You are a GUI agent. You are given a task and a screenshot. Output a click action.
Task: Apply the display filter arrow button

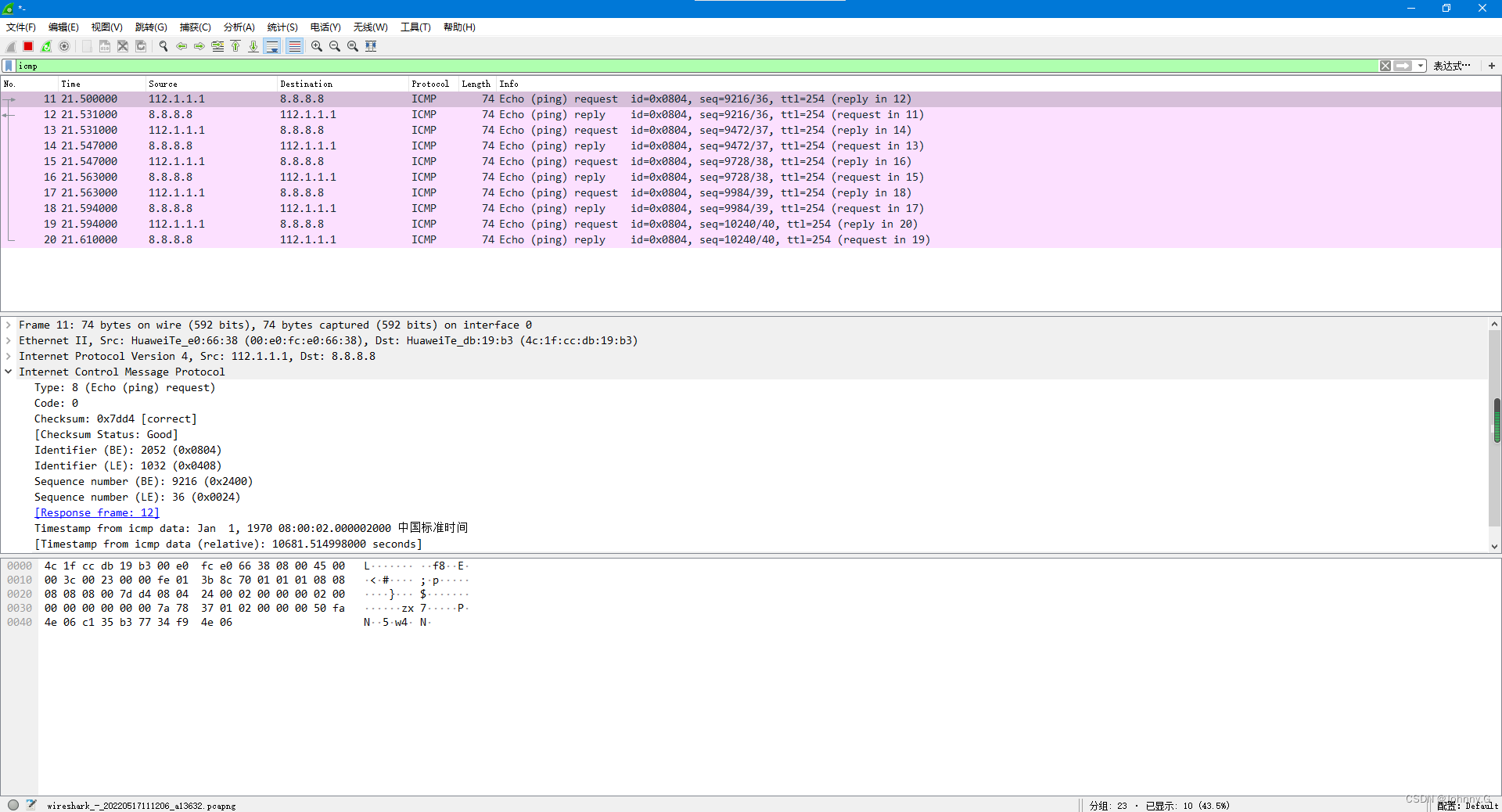1403,66
